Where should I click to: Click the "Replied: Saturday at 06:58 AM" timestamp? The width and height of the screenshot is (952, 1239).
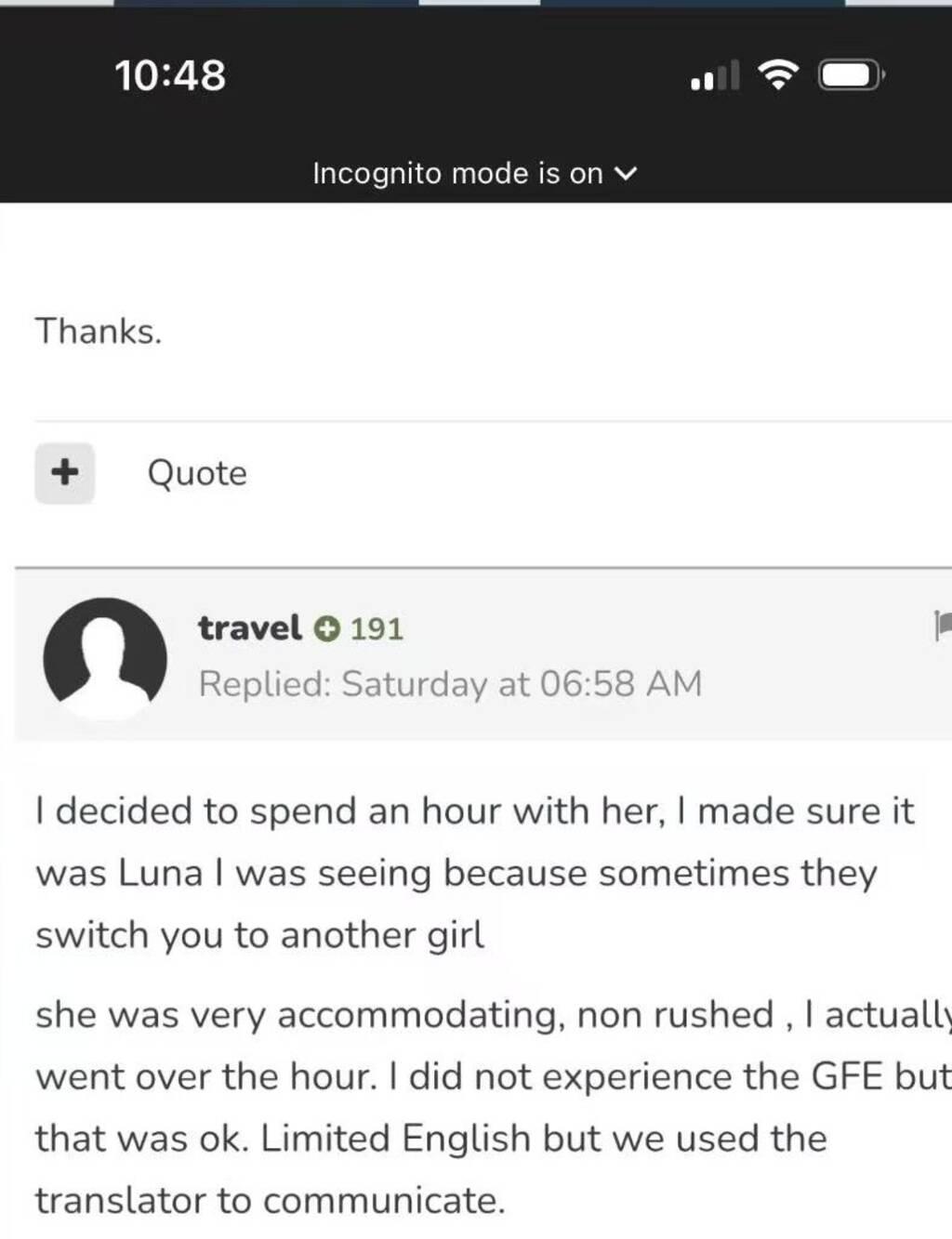tap(450, 684)
